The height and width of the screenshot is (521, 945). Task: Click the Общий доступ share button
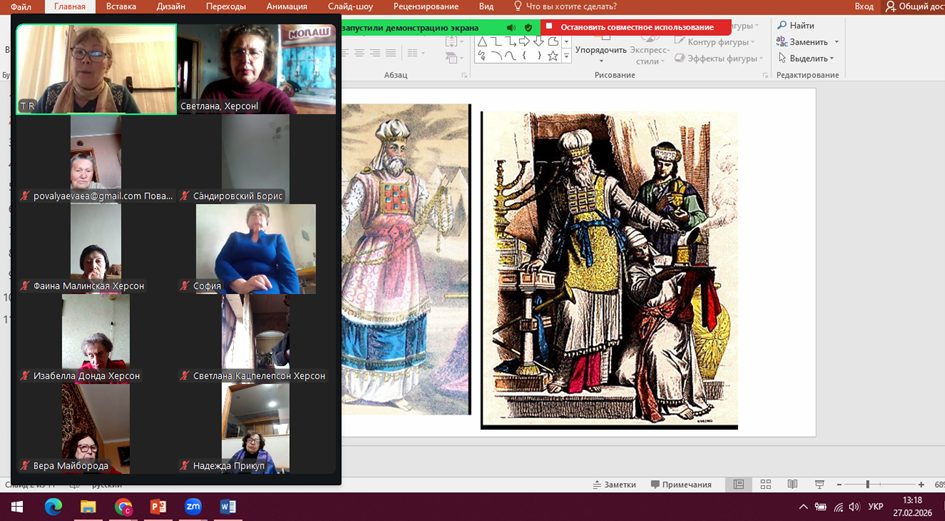(910, 6)
